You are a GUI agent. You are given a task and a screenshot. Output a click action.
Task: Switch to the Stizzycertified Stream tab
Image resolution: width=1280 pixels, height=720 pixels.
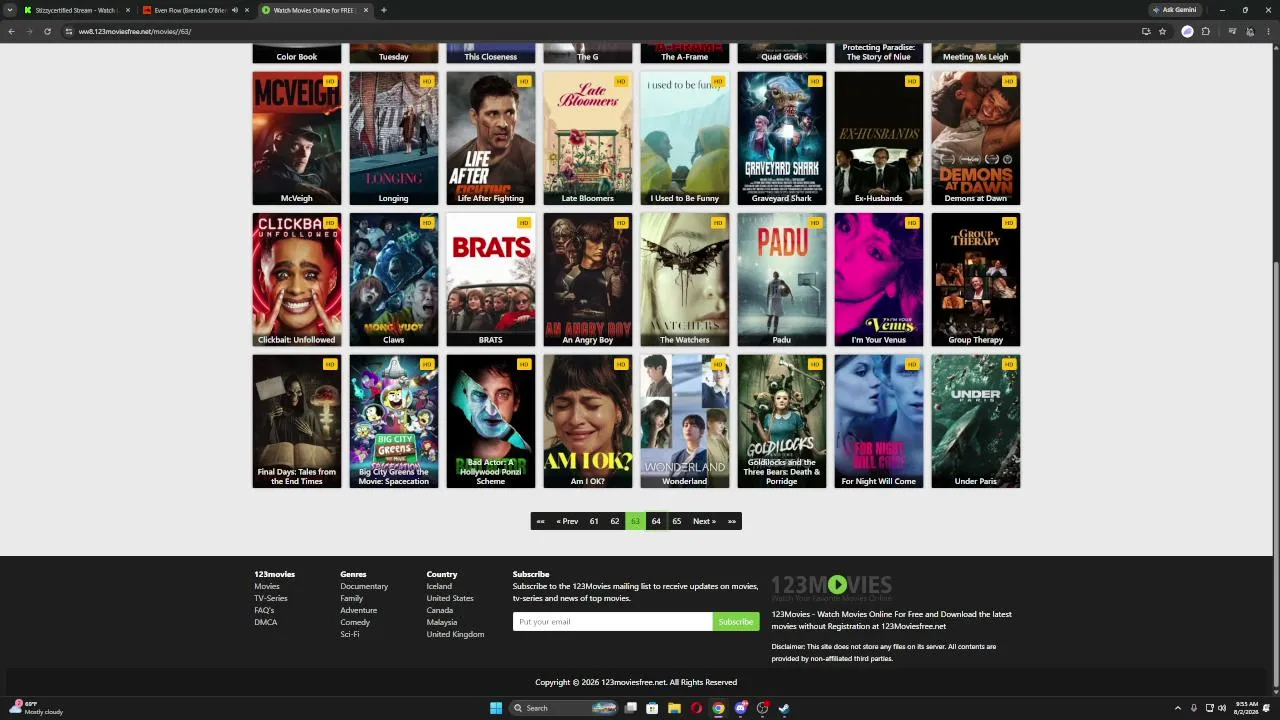76,10
